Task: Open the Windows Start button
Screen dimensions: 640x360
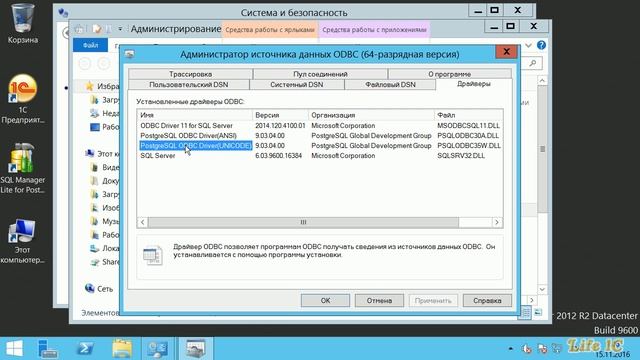Action: [15, 349]
